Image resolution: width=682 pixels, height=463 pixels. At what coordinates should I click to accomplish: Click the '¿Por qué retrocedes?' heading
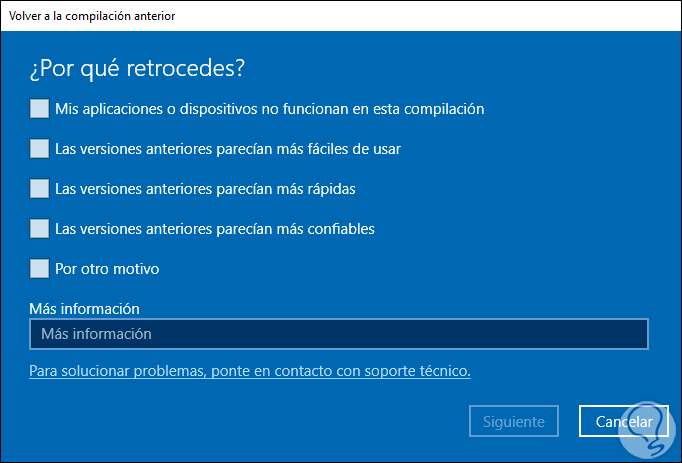[x=139, y=69]
